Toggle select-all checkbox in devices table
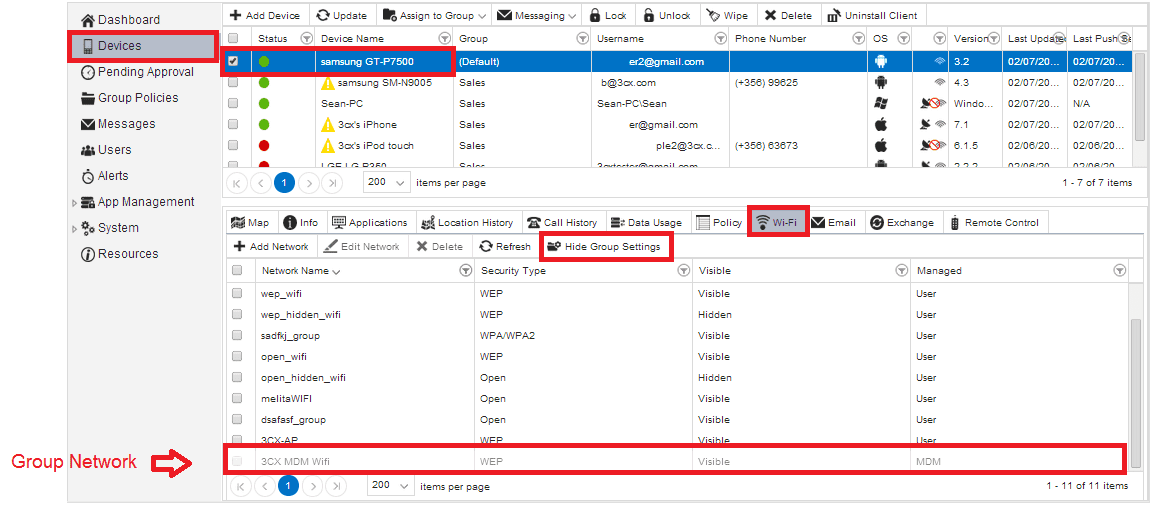 coord(233,38)
